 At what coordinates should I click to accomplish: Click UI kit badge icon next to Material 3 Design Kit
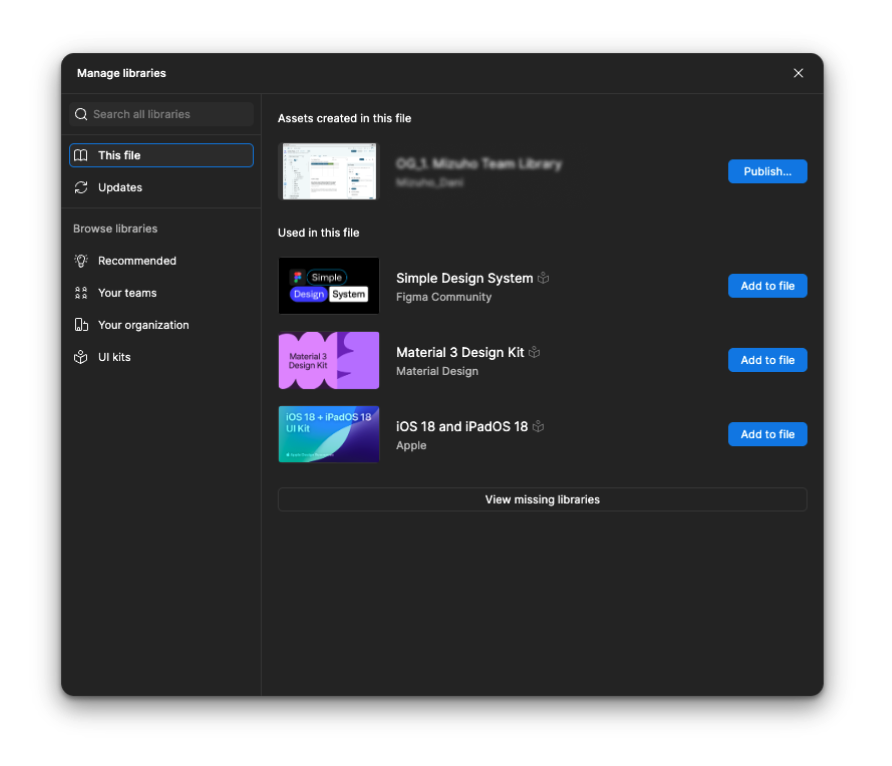534,352
